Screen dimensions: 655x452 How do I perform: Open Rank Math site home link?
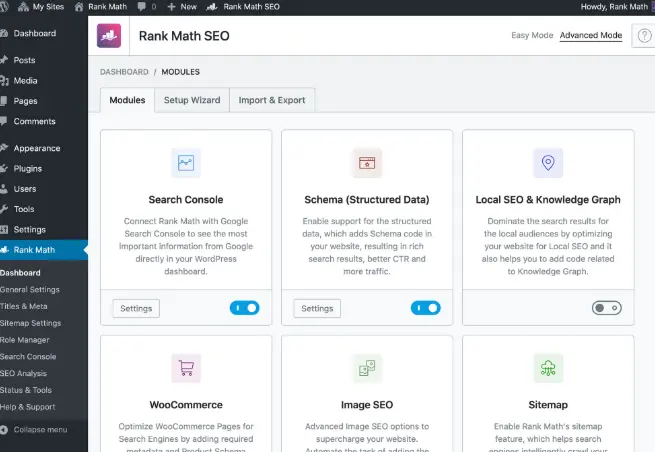(x=101, y=7)
